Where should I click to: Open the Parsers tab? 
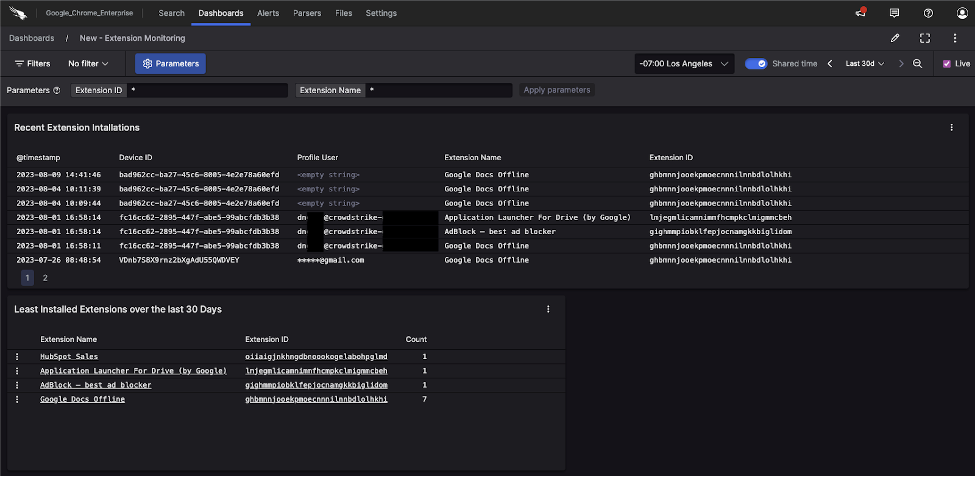click(x=307, y=13)
